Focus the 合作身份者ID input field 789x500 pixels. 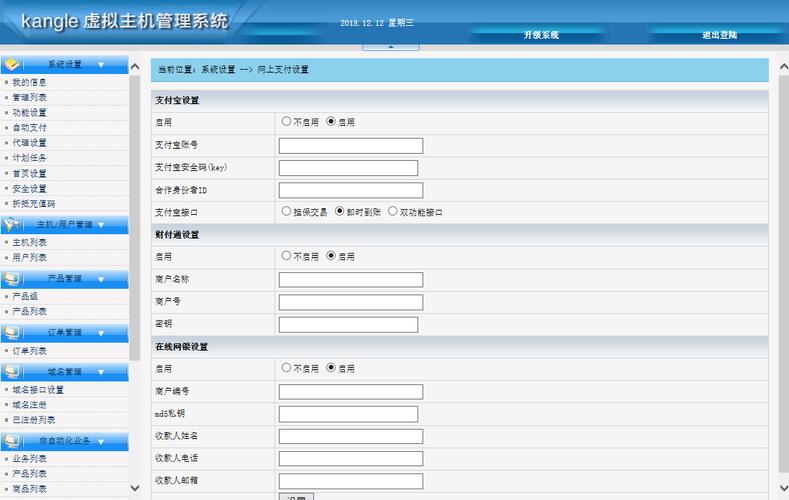tap(351, 190)
